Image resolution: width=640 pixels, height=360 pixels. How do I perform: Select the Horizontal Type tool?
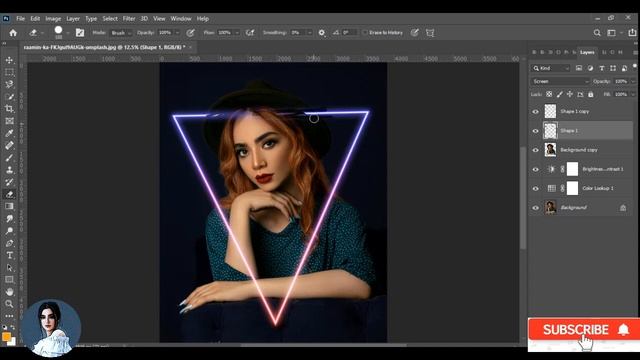9,256
